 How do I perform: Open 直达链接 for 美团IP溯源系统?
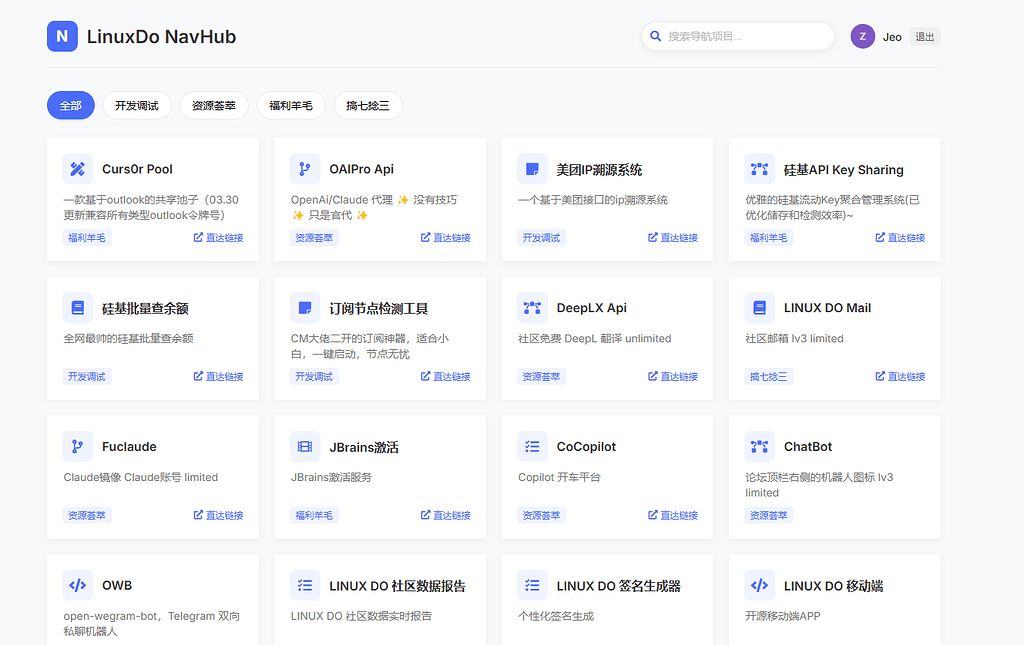tap(673, 238)
